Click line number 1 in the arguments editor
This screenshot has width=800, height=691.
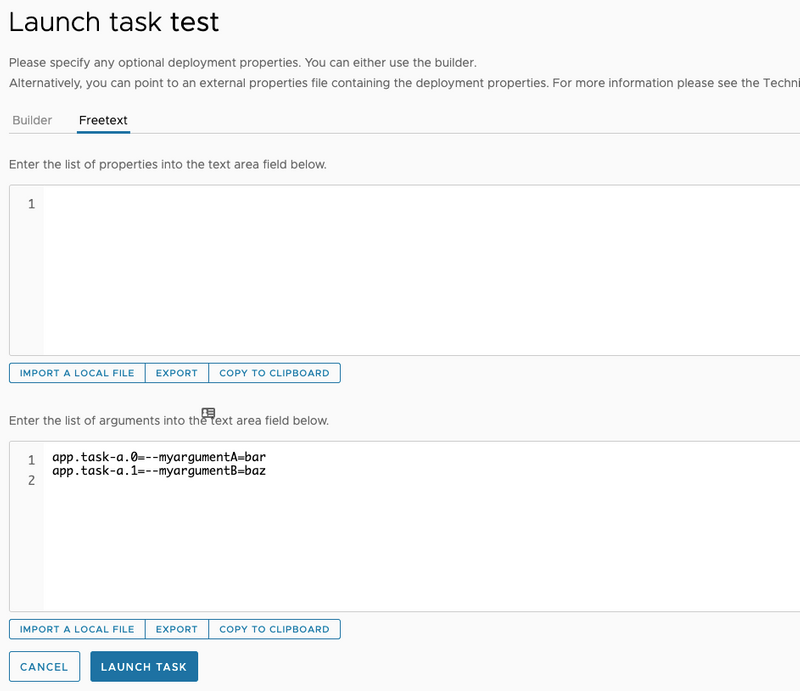tap(29, 460)
